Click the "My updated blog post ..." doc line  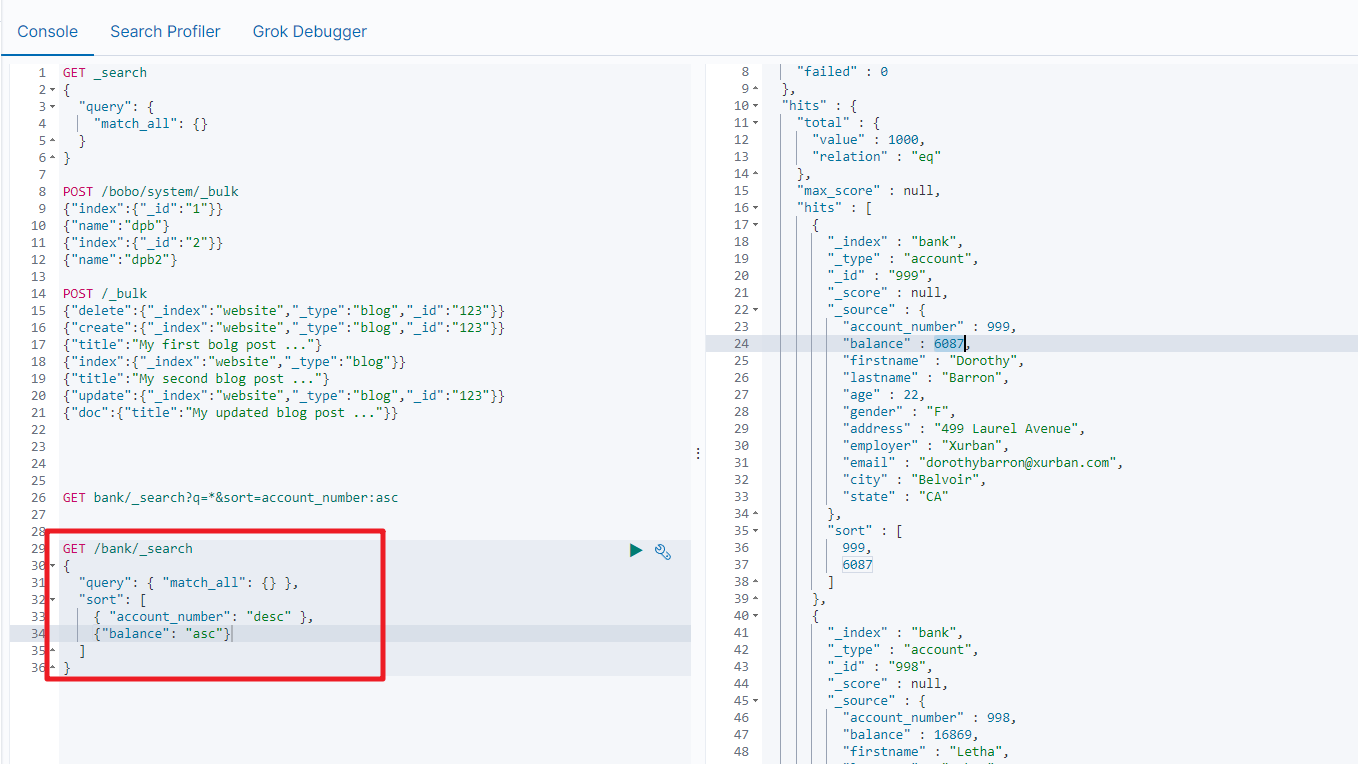click(x=231, y=413)
